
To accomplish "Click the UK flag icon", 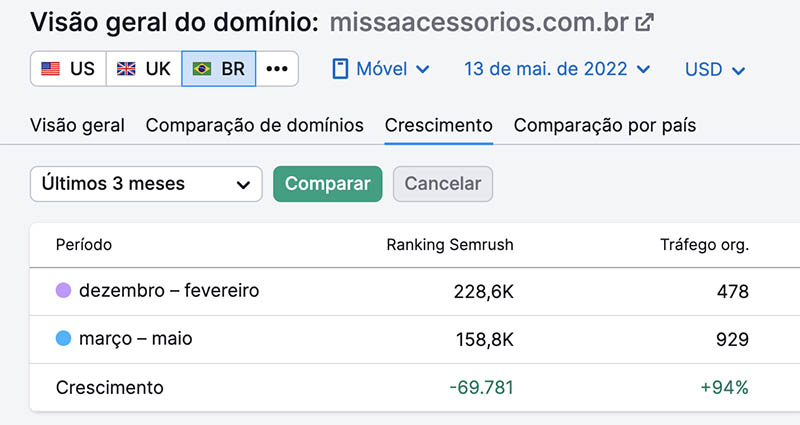I will pos(126,68).
